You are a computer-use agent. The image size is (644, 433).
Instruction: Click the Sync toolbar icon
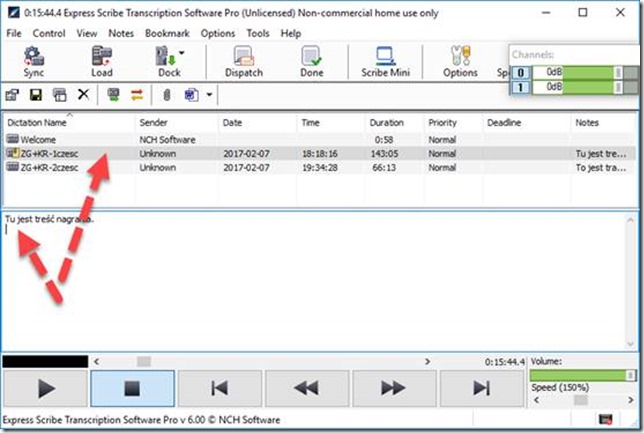[34, 62]
